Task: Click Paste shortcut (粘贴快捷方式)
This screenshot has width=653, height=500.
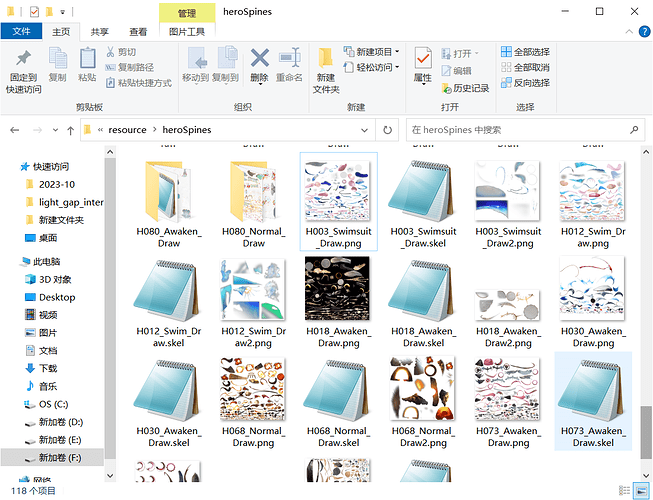Action: 139,83
